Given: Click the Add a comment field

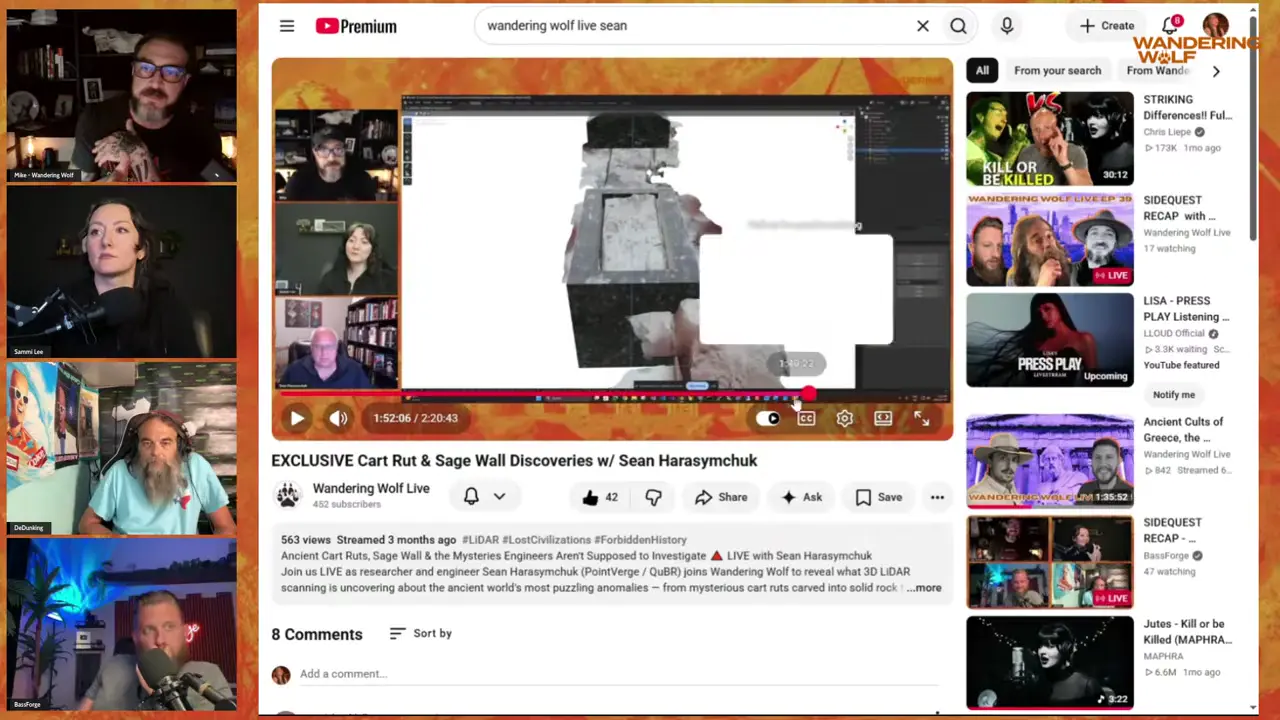Looking at the screenshot, I should coord(619,674).
